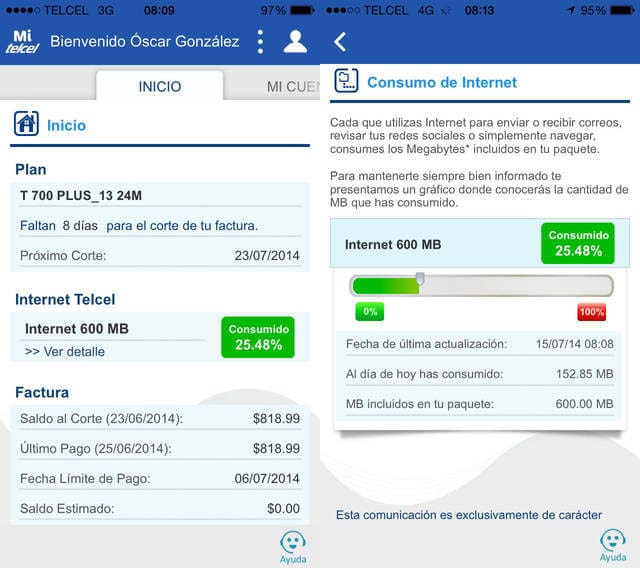Click the Inicio house icon
This screenshot has height=568, width=640.
tap(26, 123)
